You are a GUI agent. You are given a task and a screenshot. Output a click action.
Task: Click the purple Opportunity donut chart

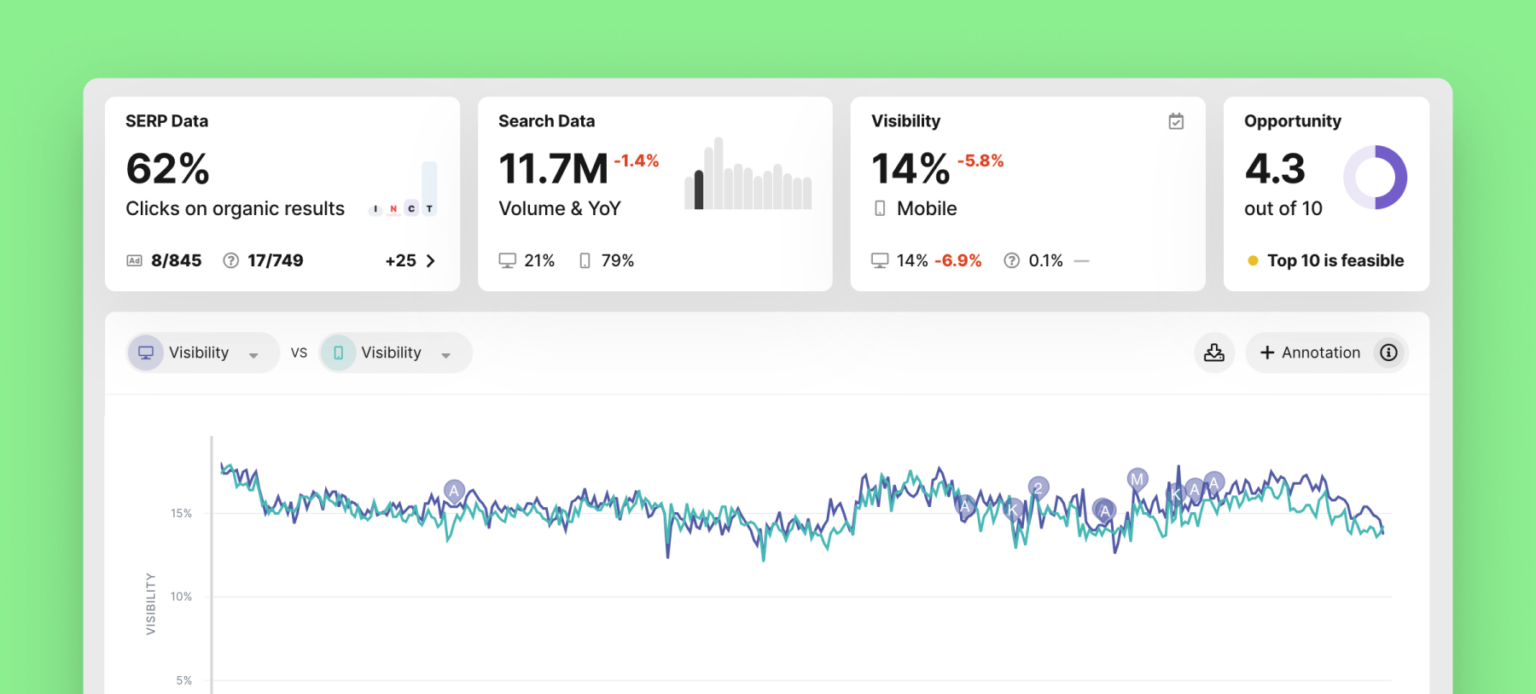1377,177
